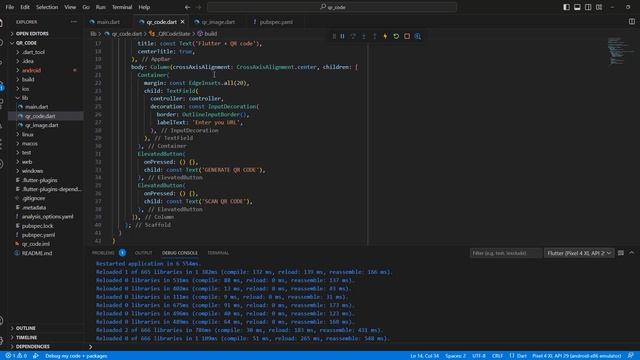Click Ln 14, Col 34 status item
Viewport: 640px width, 360px height.
pyautogui.click(x=424, y=356)
